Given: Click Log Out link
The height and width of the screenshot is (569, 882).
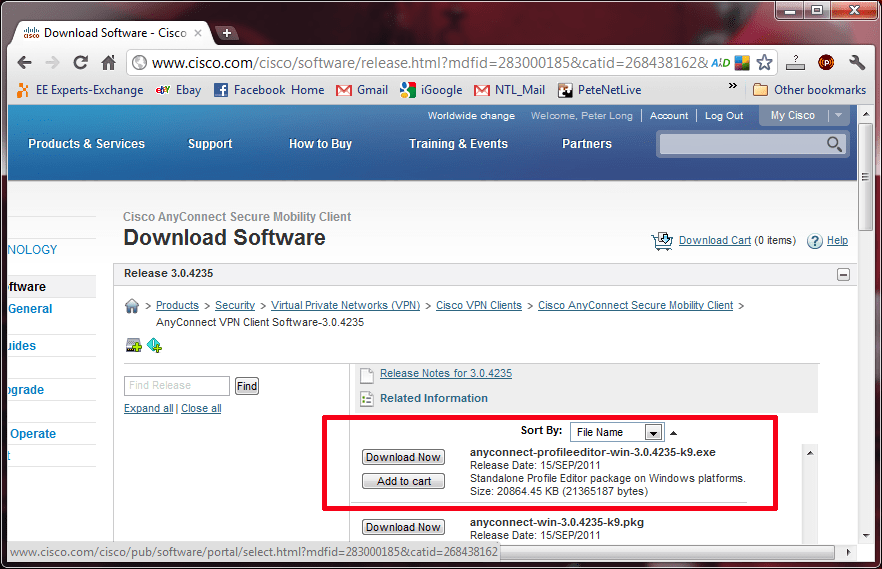Looking at the screenshot, I should (x=724, y=116).
